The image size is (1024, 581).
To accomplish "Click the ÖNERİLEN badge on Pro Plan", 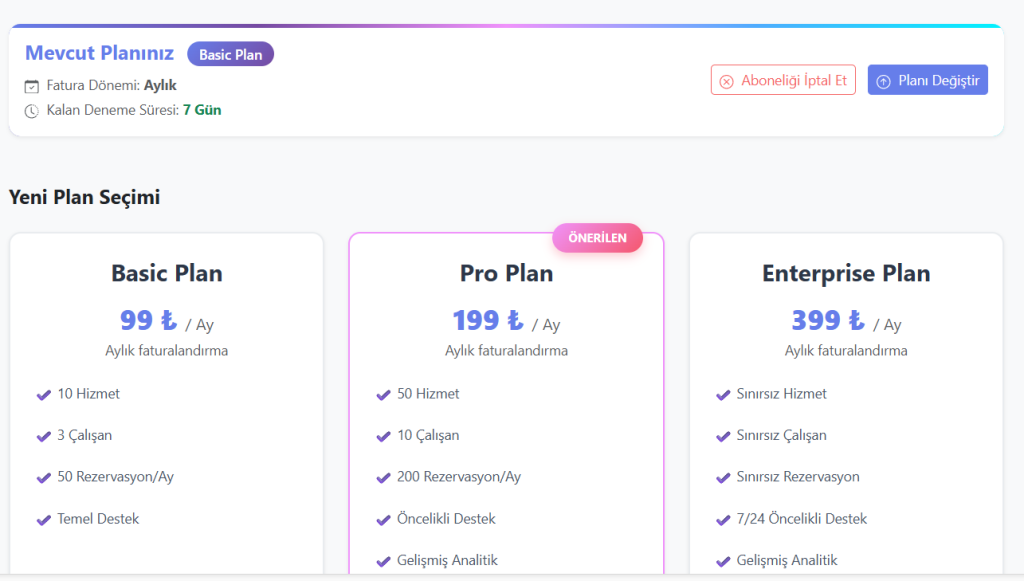I will pyautogui.click(x=597, y=238).
